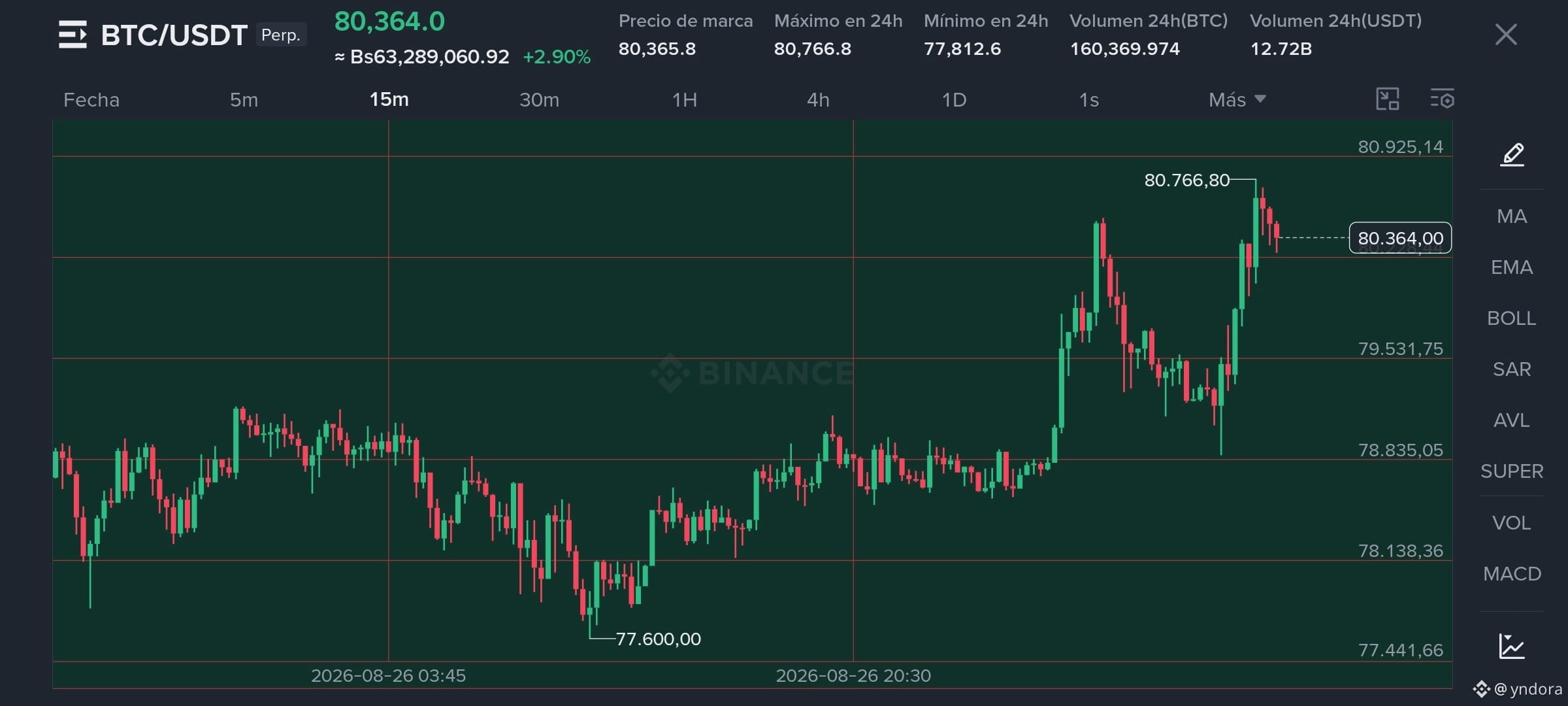
Task: Tap the Perp. contract label
Action: click(x=281, y=35)
